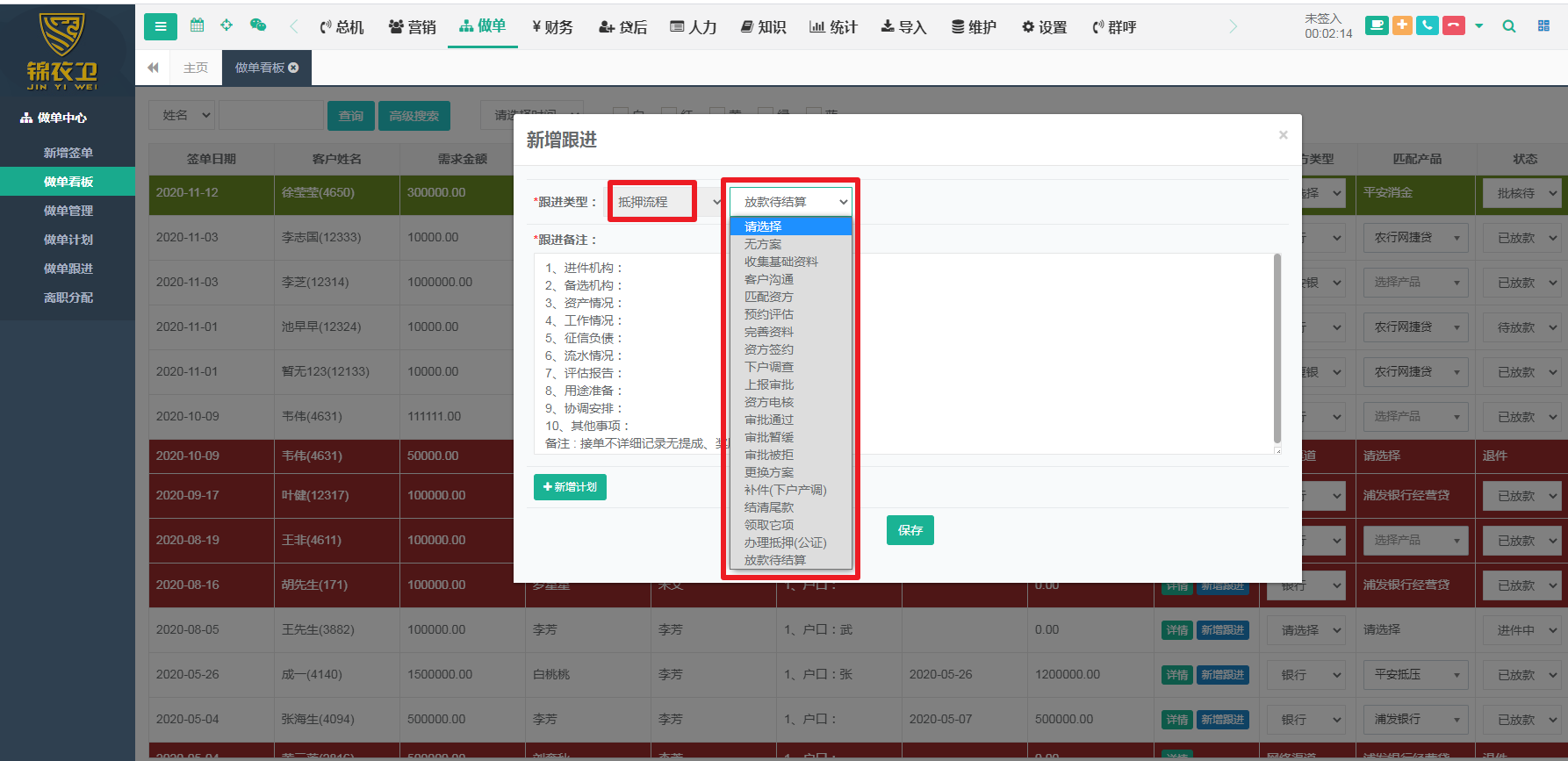
Task: Click left chevron to shift navigation menu
Action: click(x=294, y=27)
